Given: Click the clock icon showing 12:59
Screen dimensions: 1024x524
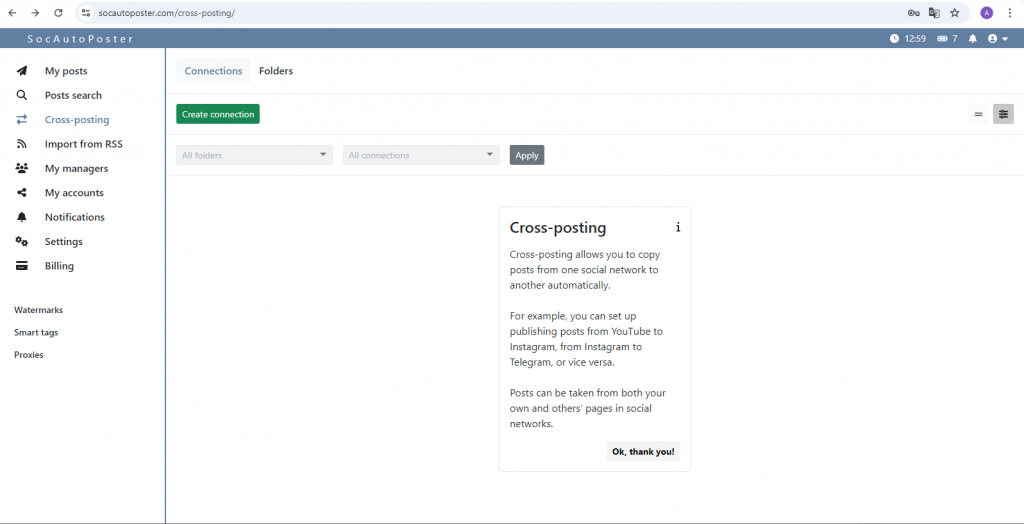Looking at the screenshot, I should point(894,39).
